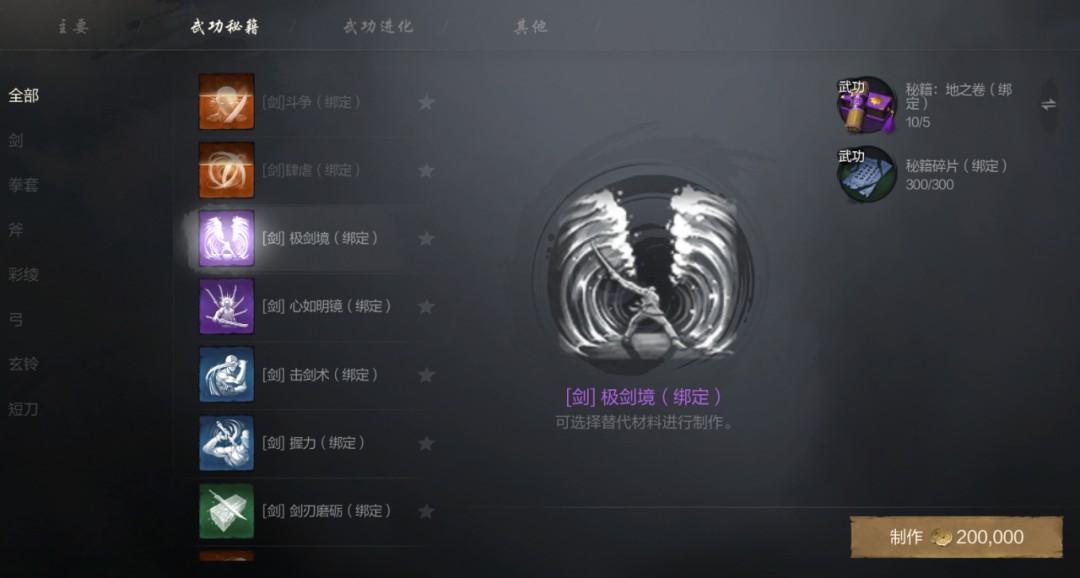1080x578 pixels.
Task: Select the [剑]斗争 skill icon
Action: point(227,102)
